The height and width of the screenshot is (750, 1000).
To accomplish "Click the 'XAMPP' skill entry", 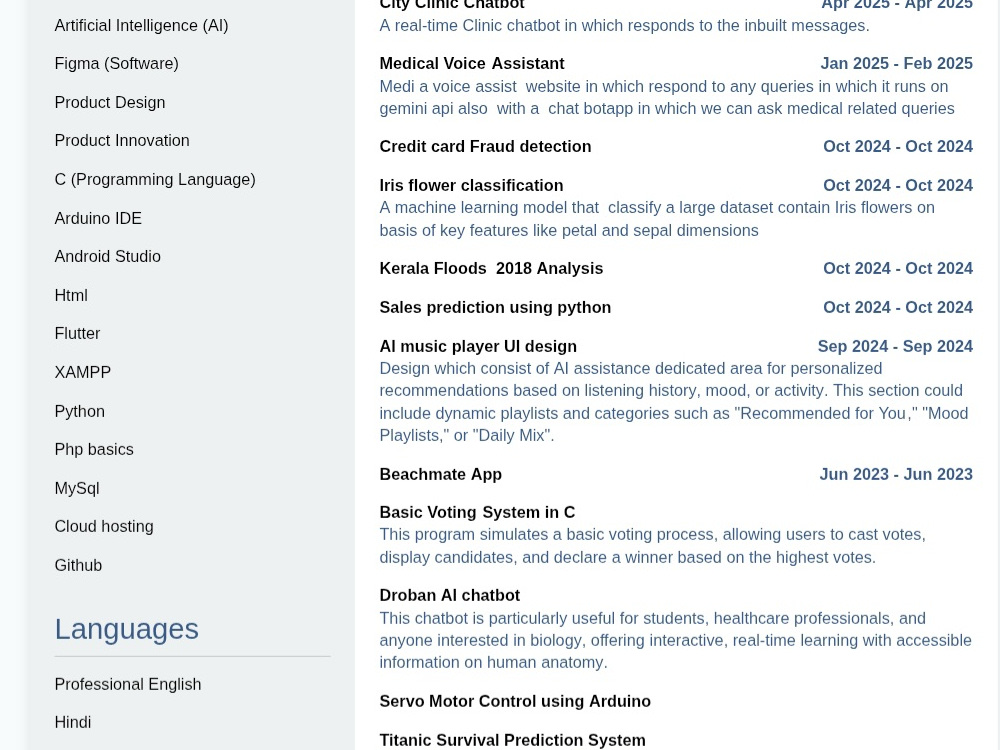I will coord(82,372).
